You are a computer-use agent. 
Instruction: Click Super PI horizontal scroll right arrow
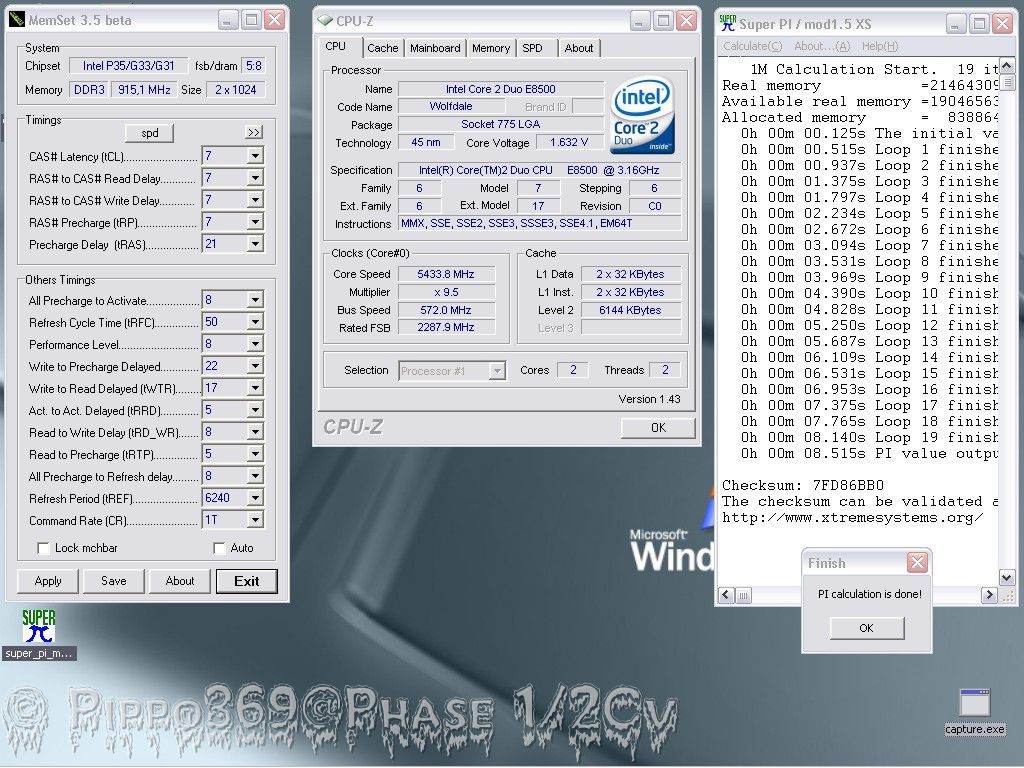click(x=989, y=595)
